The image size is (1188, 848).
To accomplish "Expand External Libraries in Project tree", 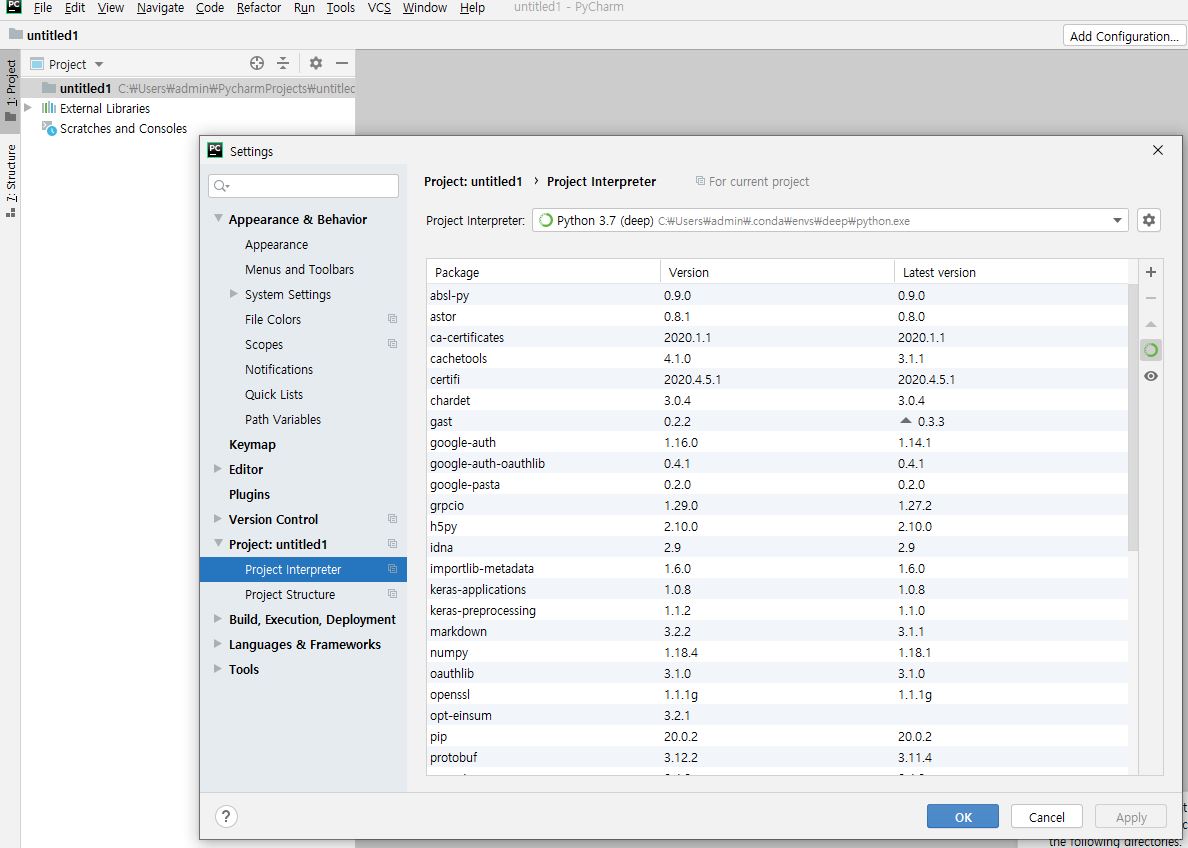I will pos(28,108).
